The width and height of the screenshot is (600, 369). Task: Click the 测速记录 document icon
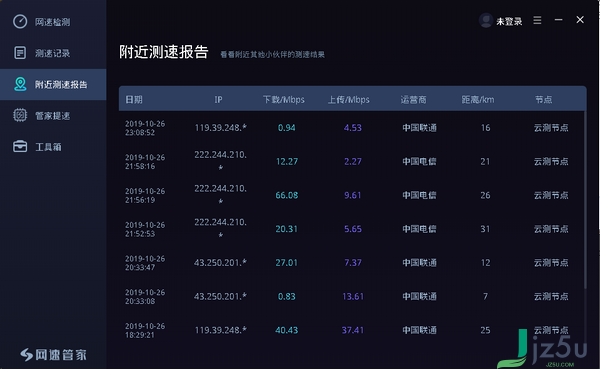point(20,53)
